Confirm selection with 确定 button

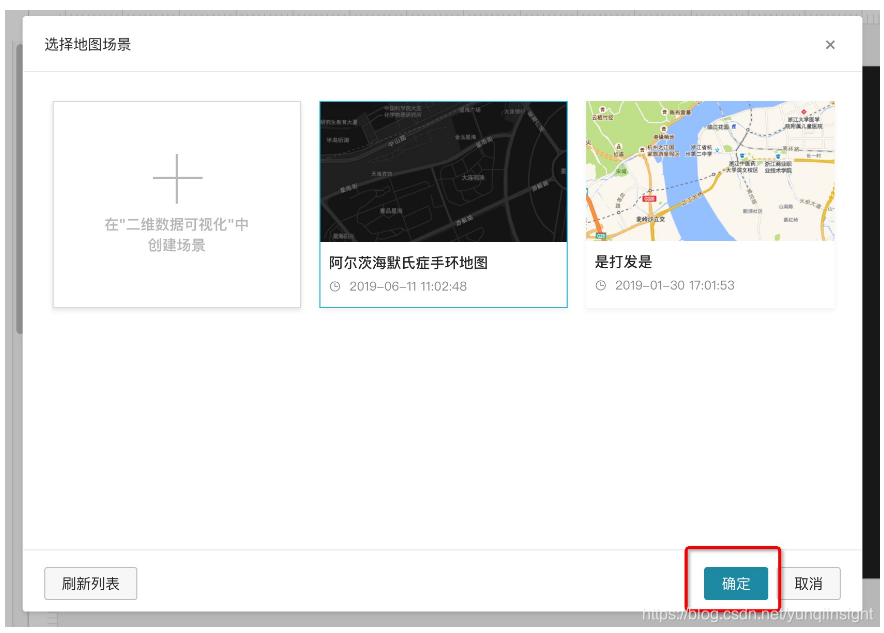pyautogui.click(x=736, y=583)
